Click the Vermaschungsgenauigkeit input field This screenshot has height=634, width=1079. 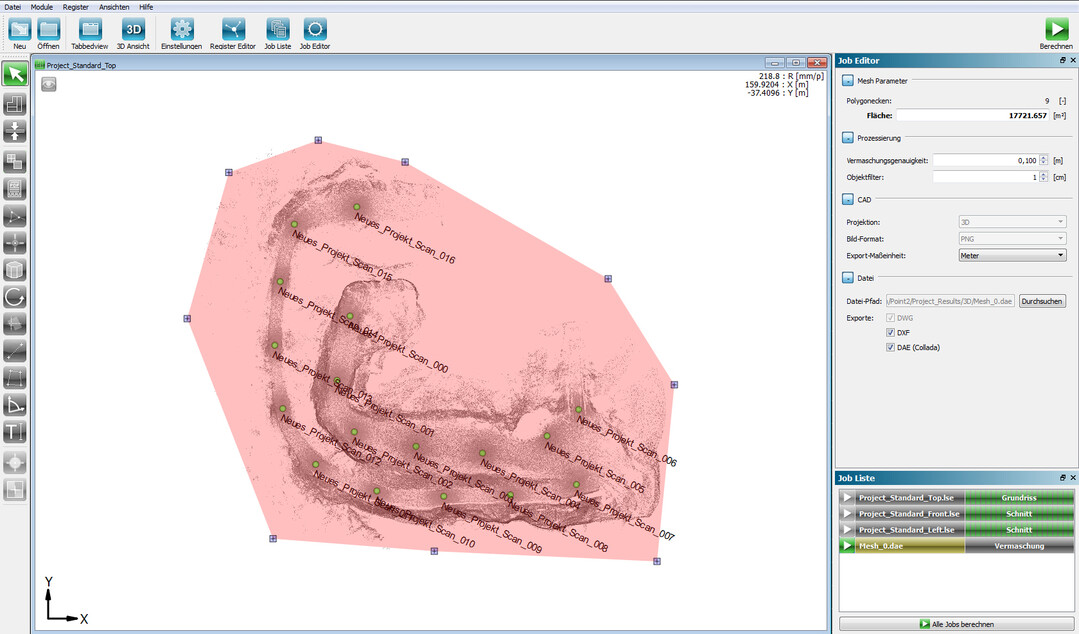point(985,160)
